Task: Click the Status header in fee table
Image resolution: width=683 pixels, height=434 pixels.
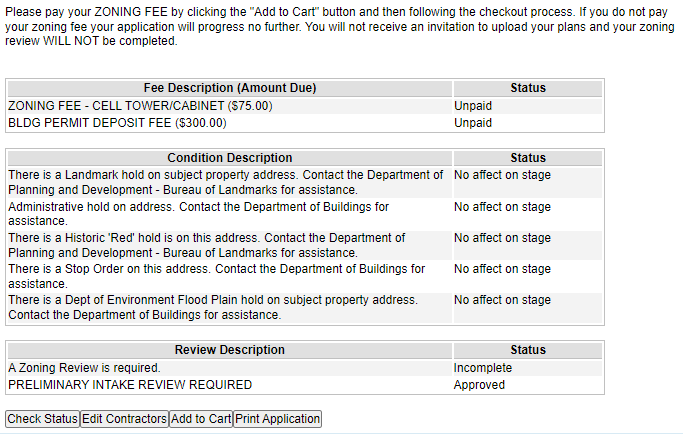Action: [528, 88]
